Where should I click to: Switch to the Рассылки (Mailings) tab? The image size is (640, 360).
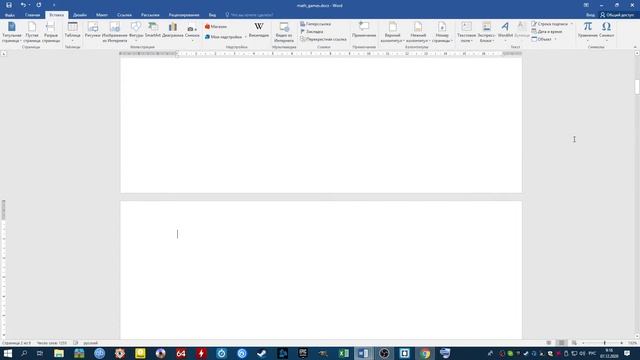click(150, 15)
